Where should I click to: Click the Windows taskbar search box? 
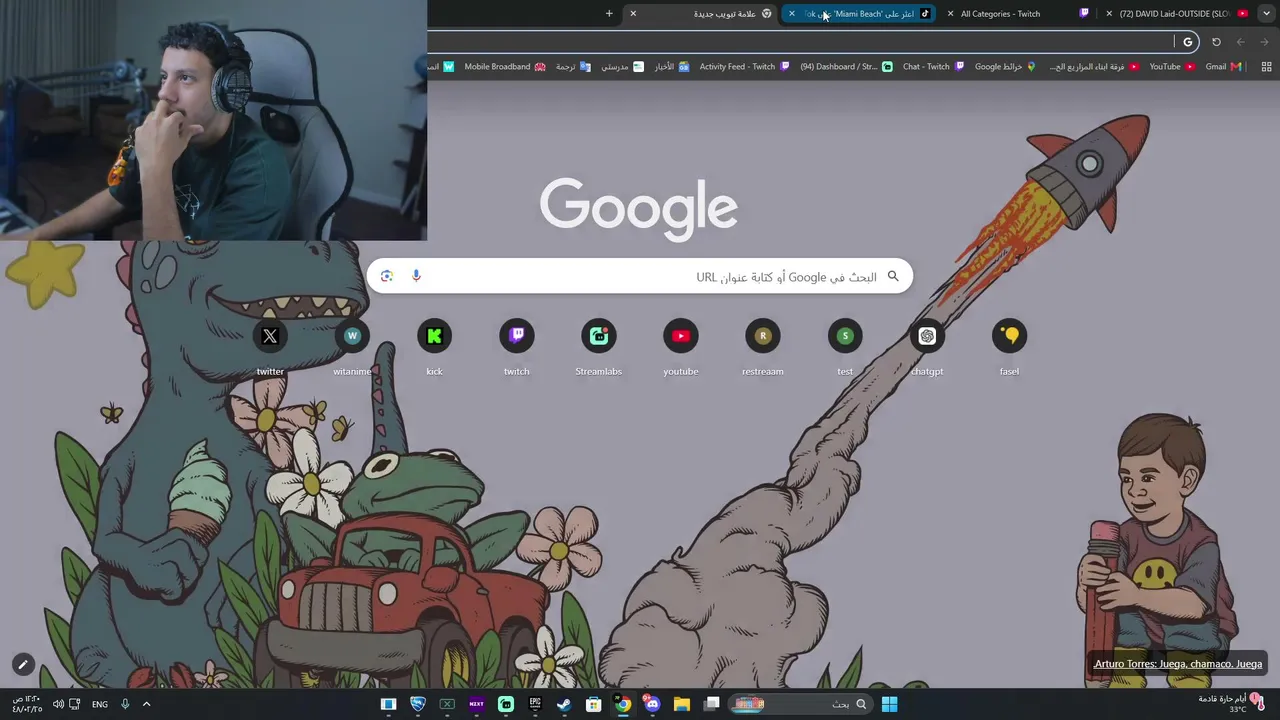(800, 704)
